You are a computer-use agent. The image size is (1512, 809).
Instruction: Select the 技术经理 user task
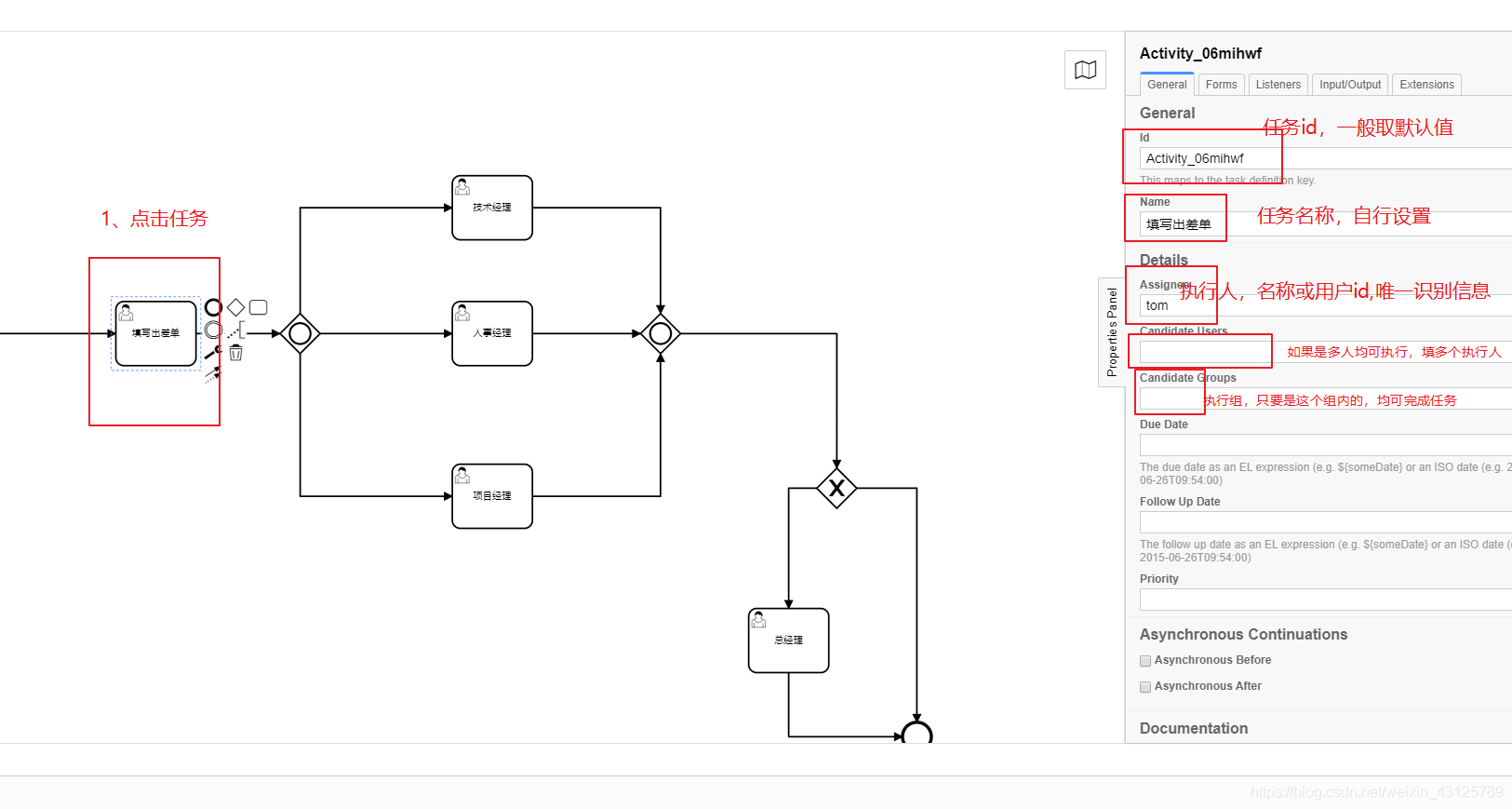(x=492, y=208)
